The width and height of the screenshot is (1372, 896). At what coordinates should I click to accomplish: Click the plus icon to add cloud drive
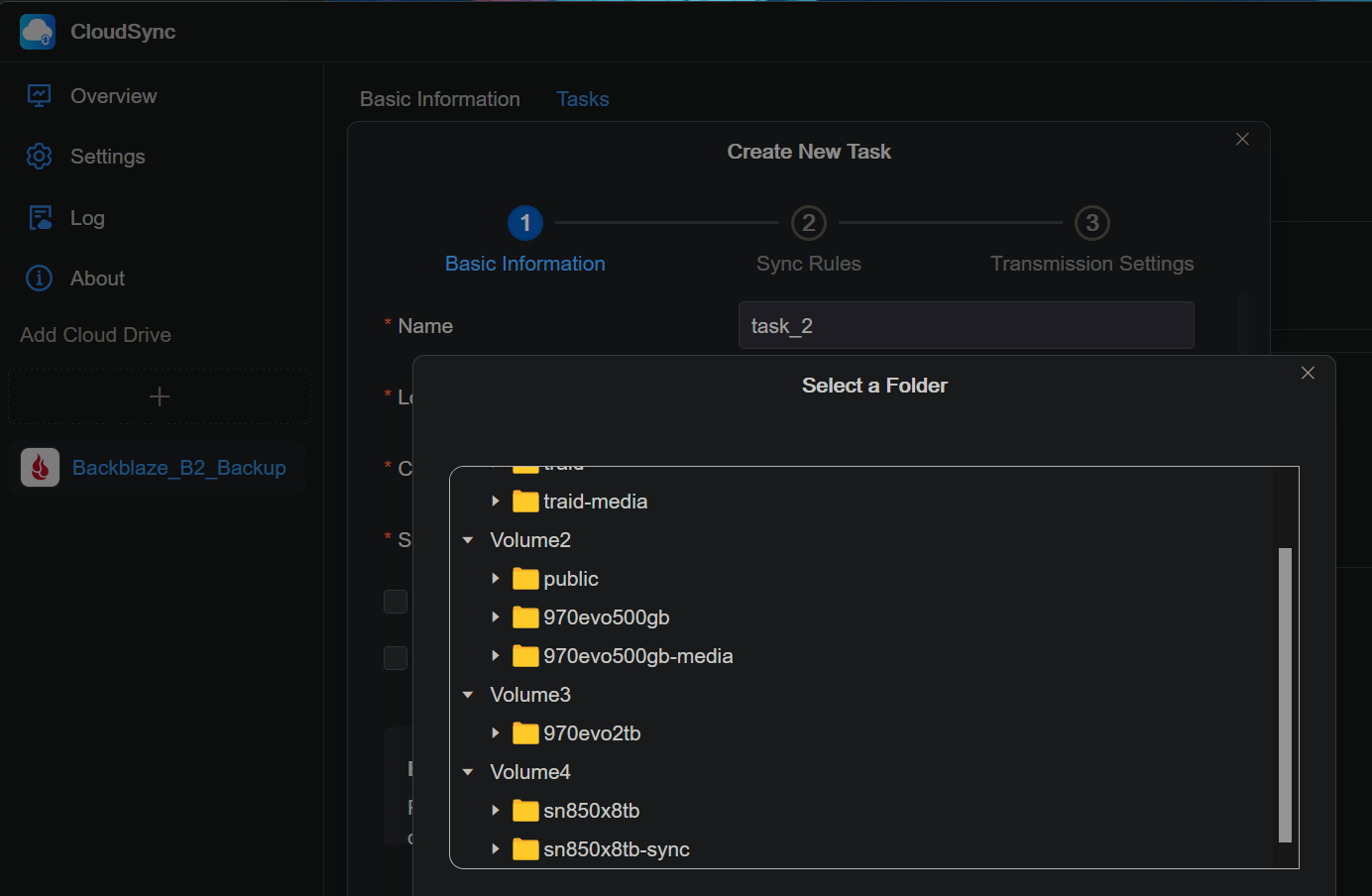coord(160,397)
